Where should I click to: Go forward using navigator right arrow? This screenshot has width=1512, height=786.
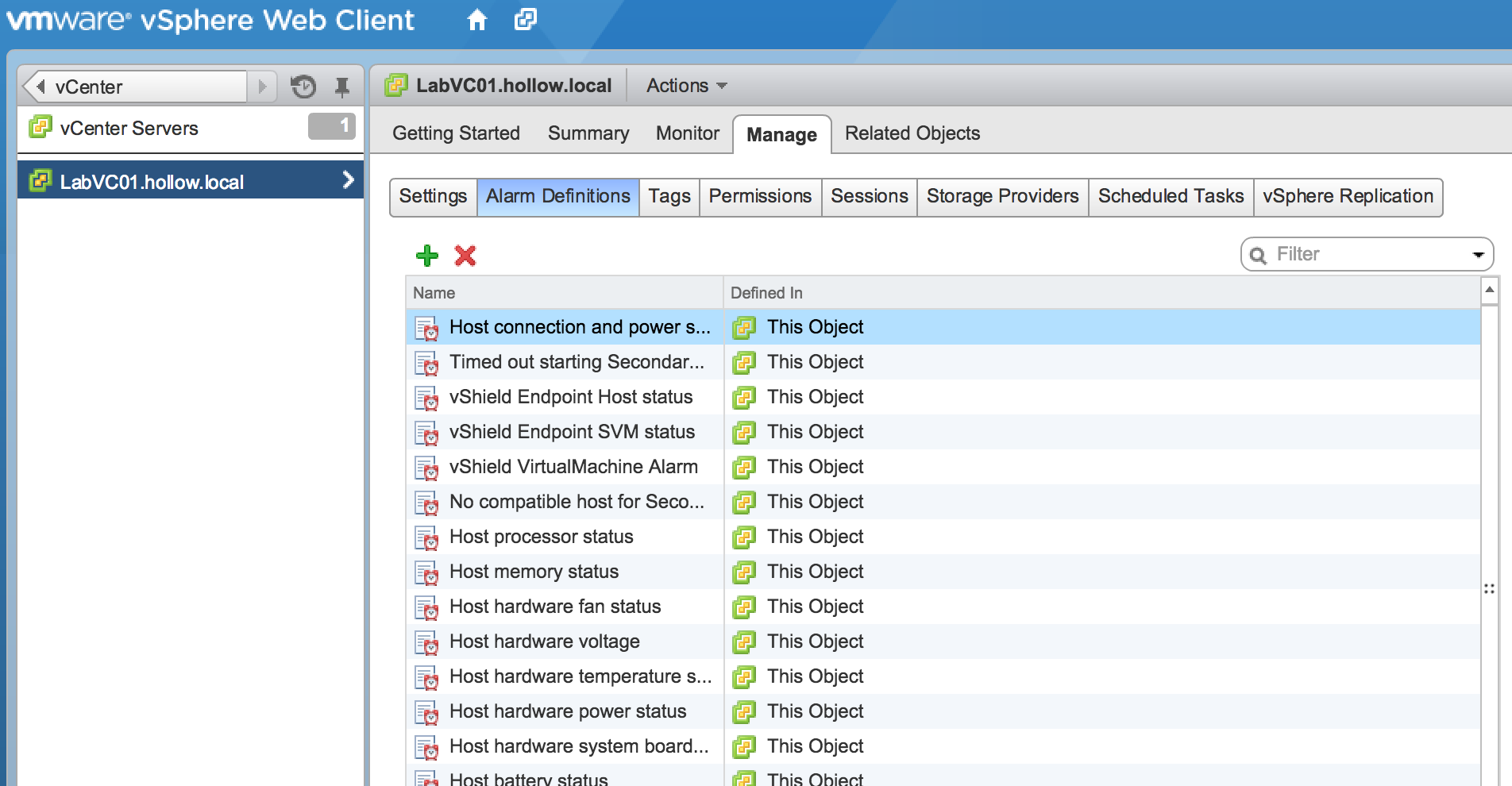click(x=262, y=87)
